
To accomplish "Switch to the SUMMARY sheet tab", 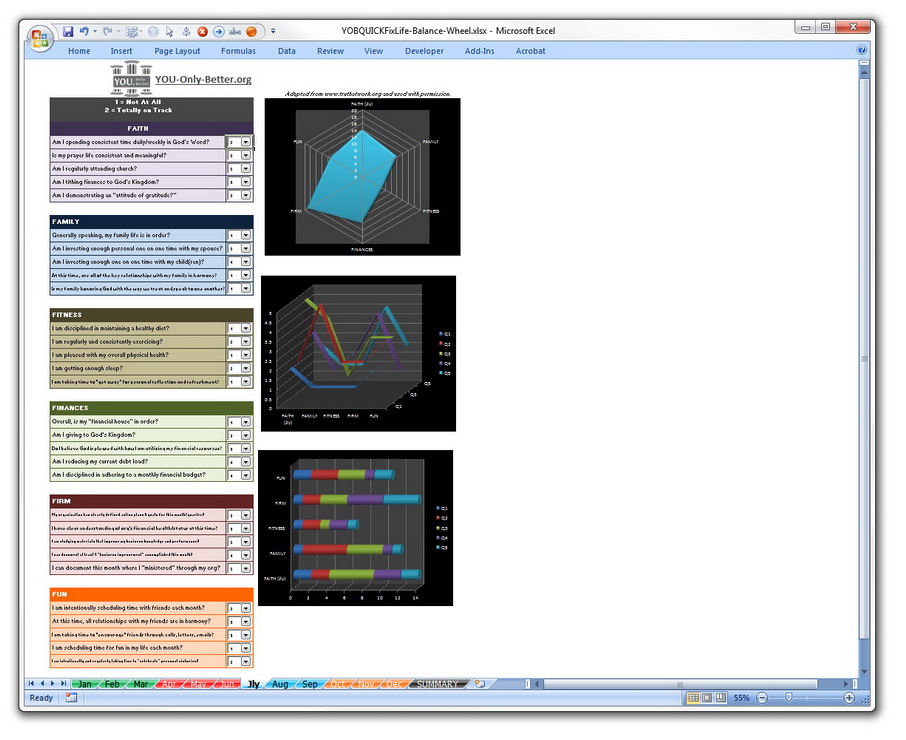I will (437, 684).
